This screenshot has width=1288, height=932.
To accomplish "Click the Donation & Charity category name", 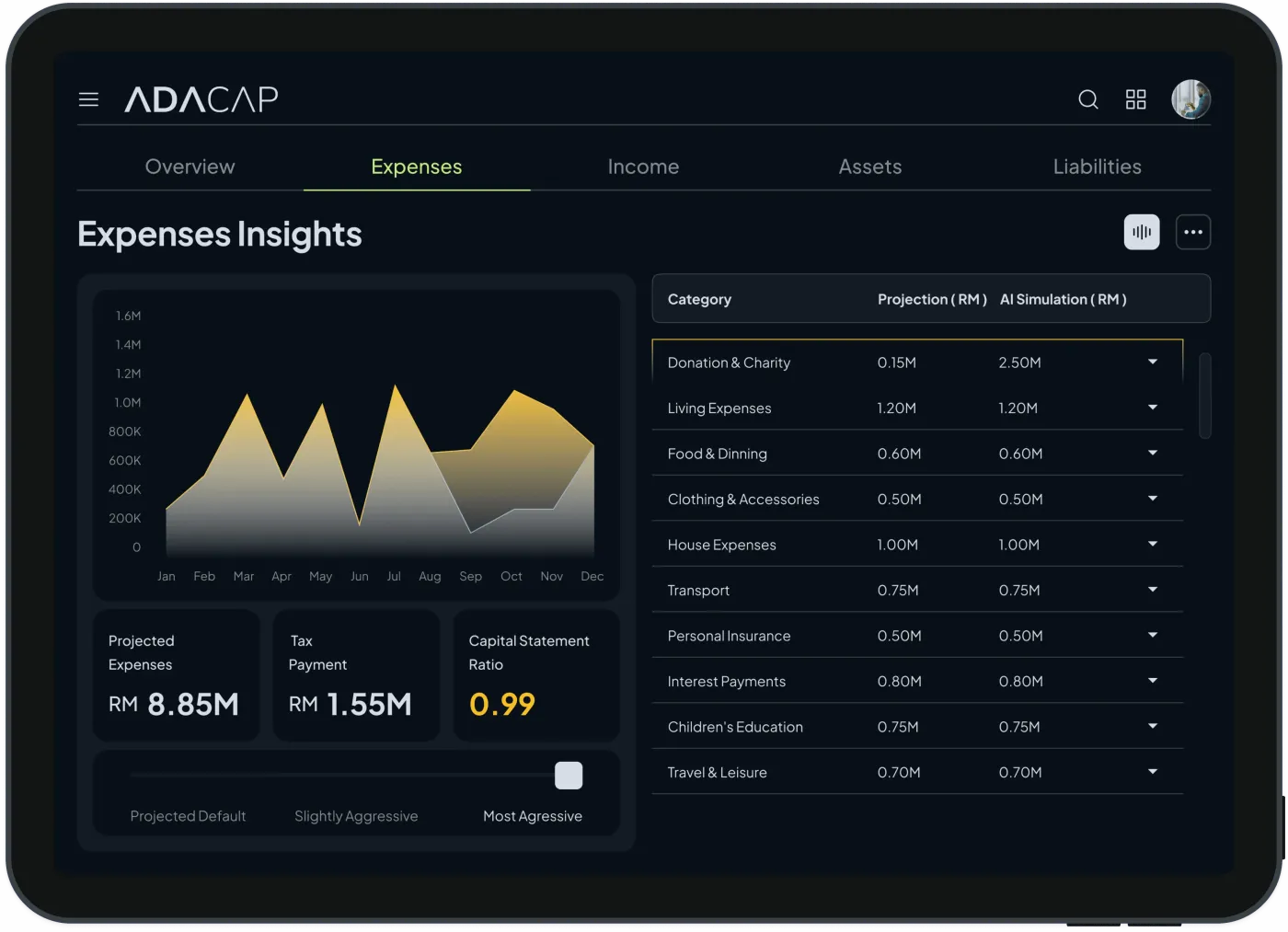I will (x=729, y=362).
